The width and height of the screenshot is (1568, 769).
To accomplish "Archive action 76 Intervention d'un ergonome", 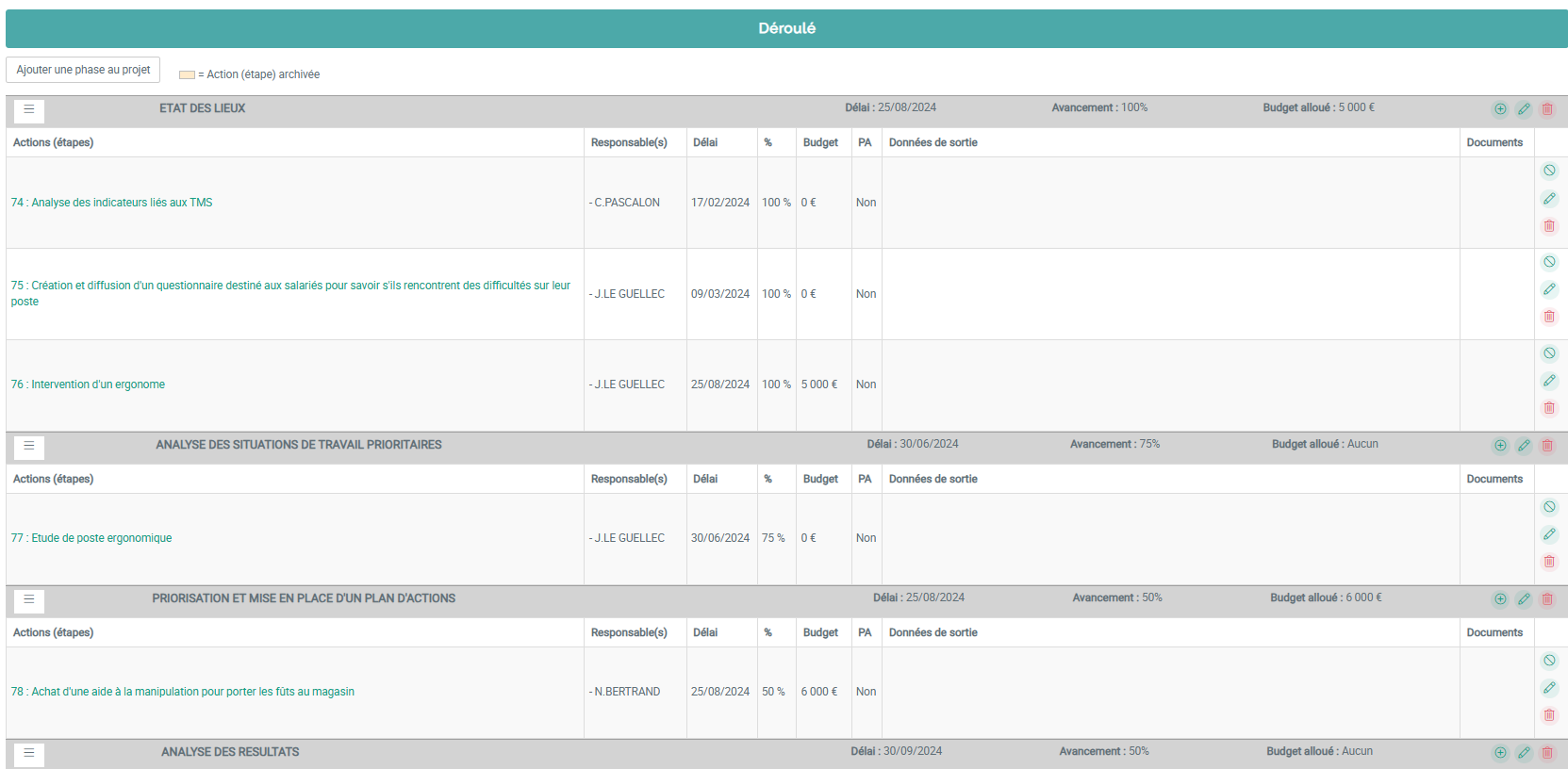I will [x=1549, y=353].
